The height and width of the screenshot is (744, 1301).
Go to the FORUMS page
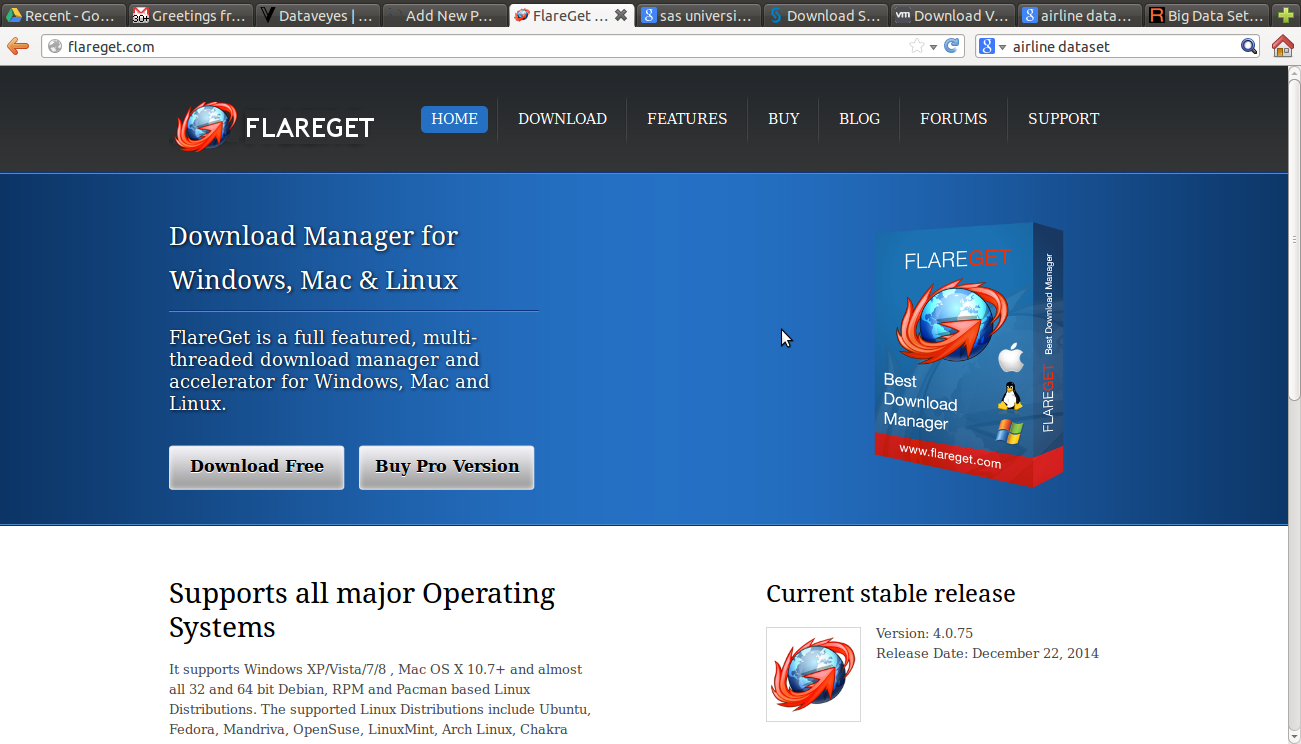coord(953,119)
